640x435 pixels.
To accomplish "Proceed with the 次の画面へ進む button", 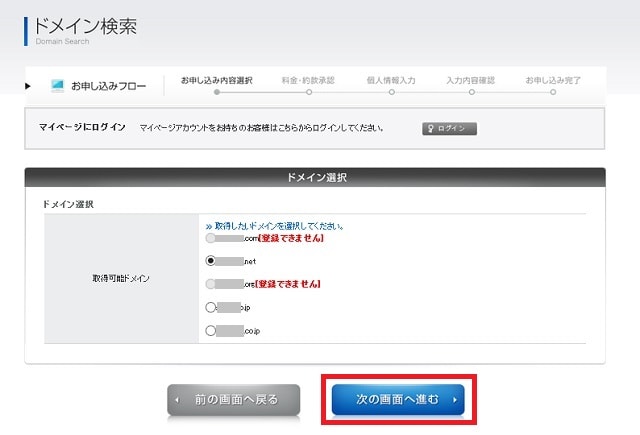I will click(x=398, y=400).
